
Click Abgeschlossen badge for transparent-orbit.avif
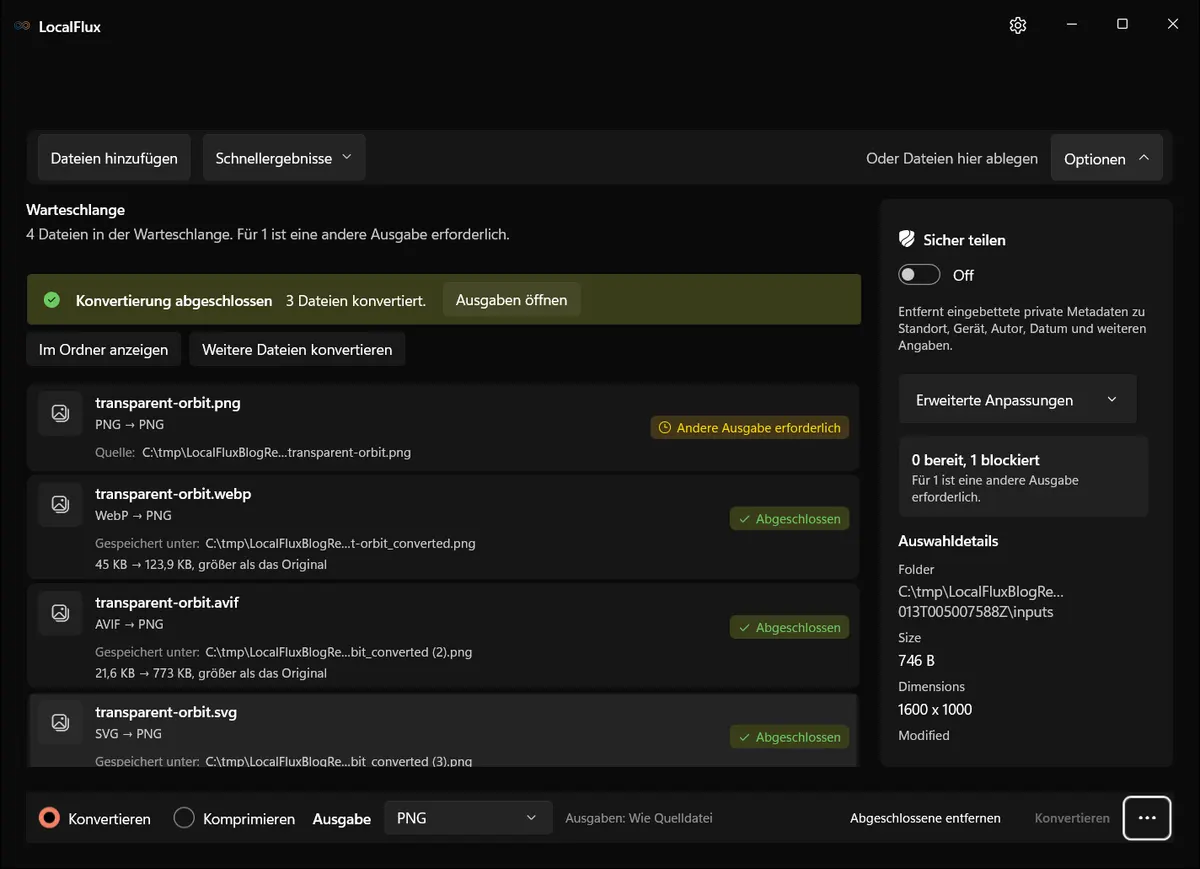(789, 628)
